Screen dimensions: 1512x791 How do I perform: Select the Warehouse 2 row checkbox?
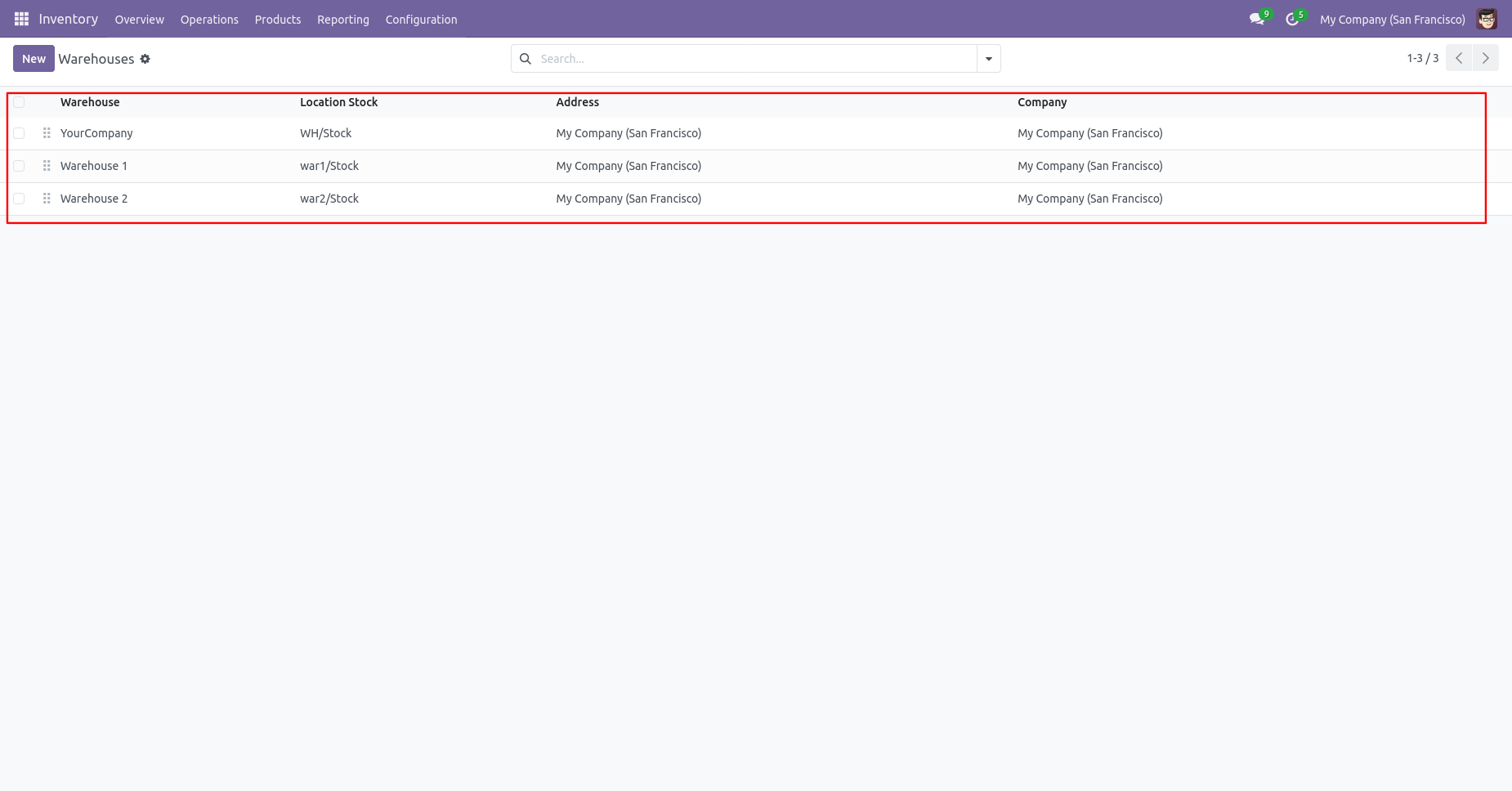point(19,199)
